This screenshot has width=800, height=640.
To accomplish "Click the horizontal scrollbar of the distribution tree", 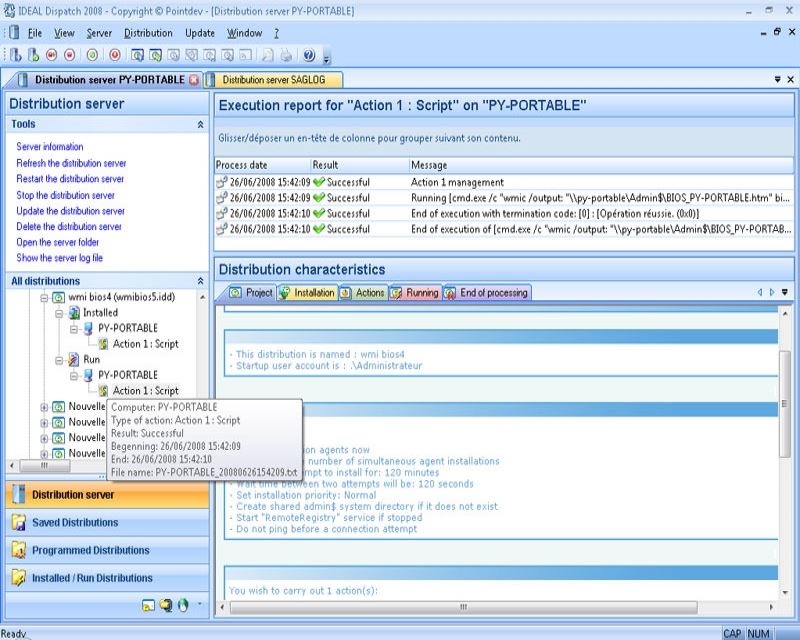I will coord(60,466).
